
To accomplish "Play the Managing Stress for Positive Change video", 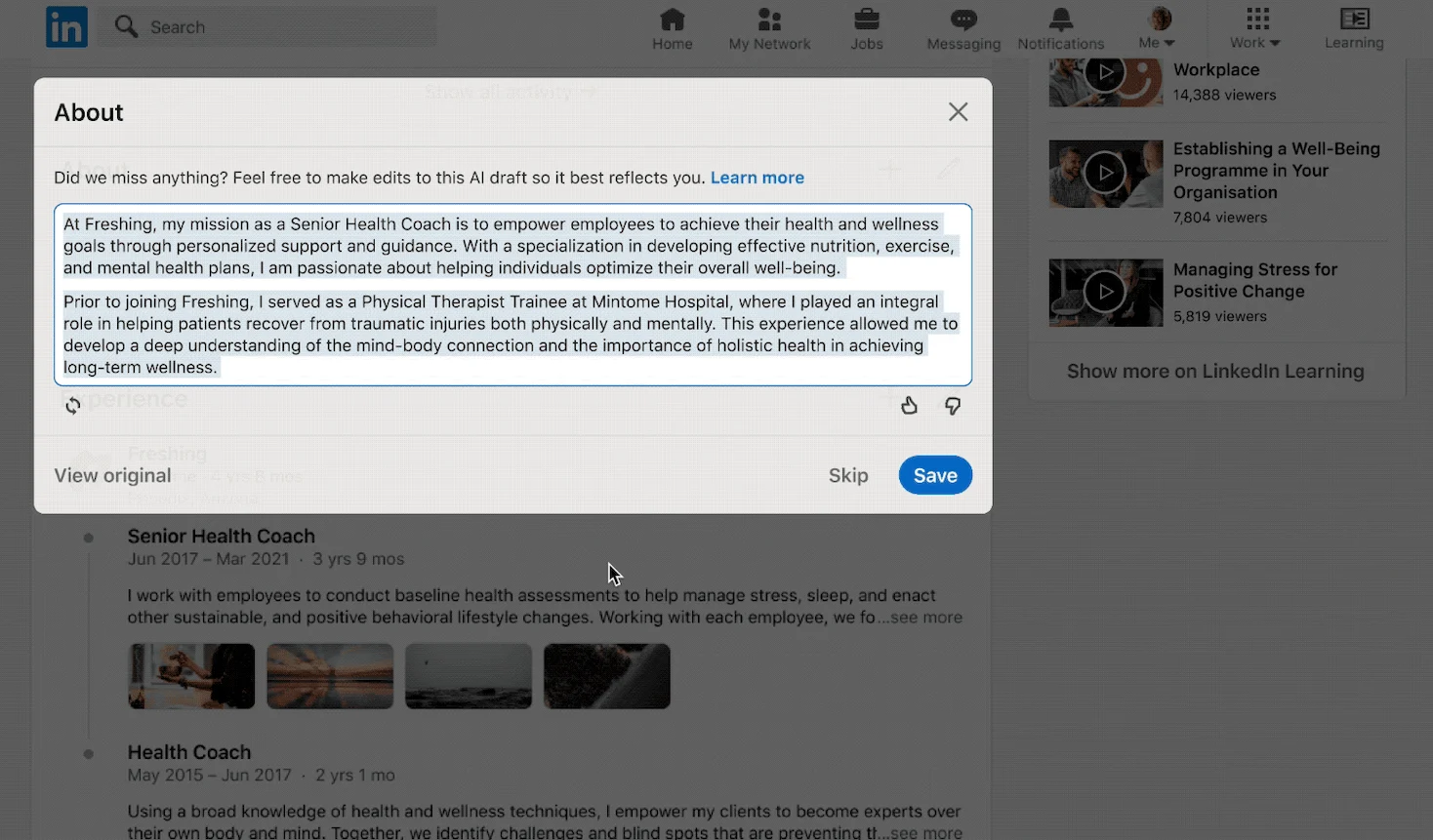I will [x=1105, y=292].
